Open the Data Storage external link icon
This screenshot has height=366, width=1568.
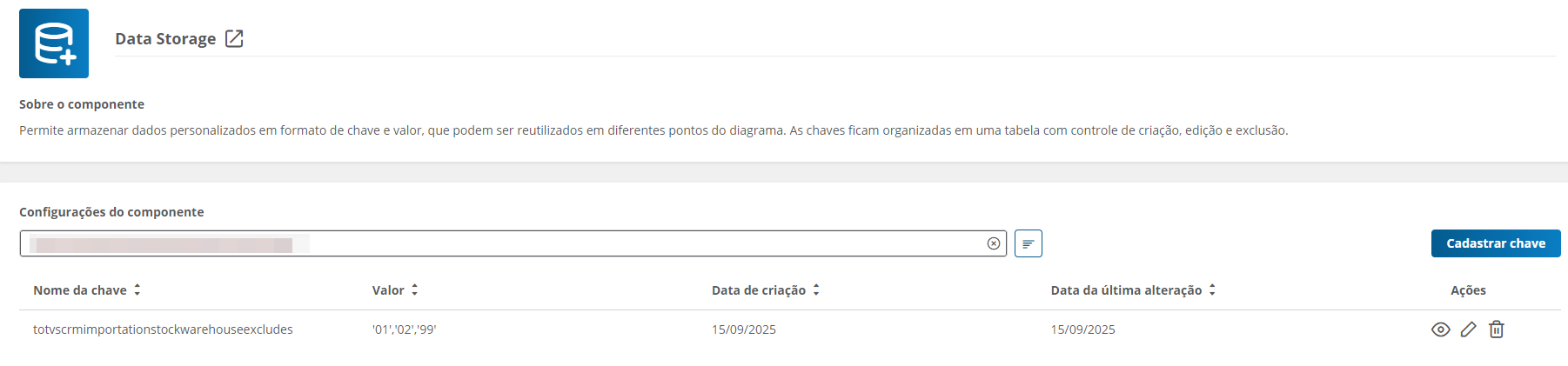pyautogui.click(x=234, y=38)
